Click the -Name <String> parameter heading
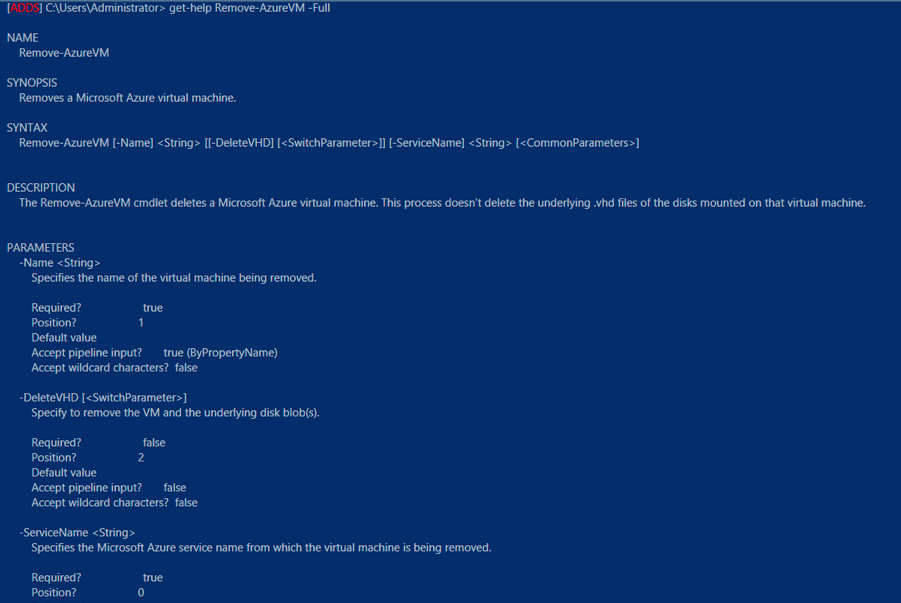901x603 pixels. pos(60,263)
